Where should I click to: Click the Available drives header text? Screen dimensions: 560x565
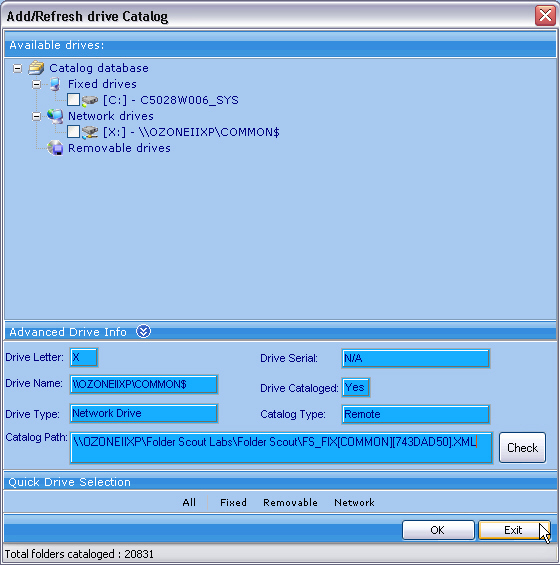57,45
